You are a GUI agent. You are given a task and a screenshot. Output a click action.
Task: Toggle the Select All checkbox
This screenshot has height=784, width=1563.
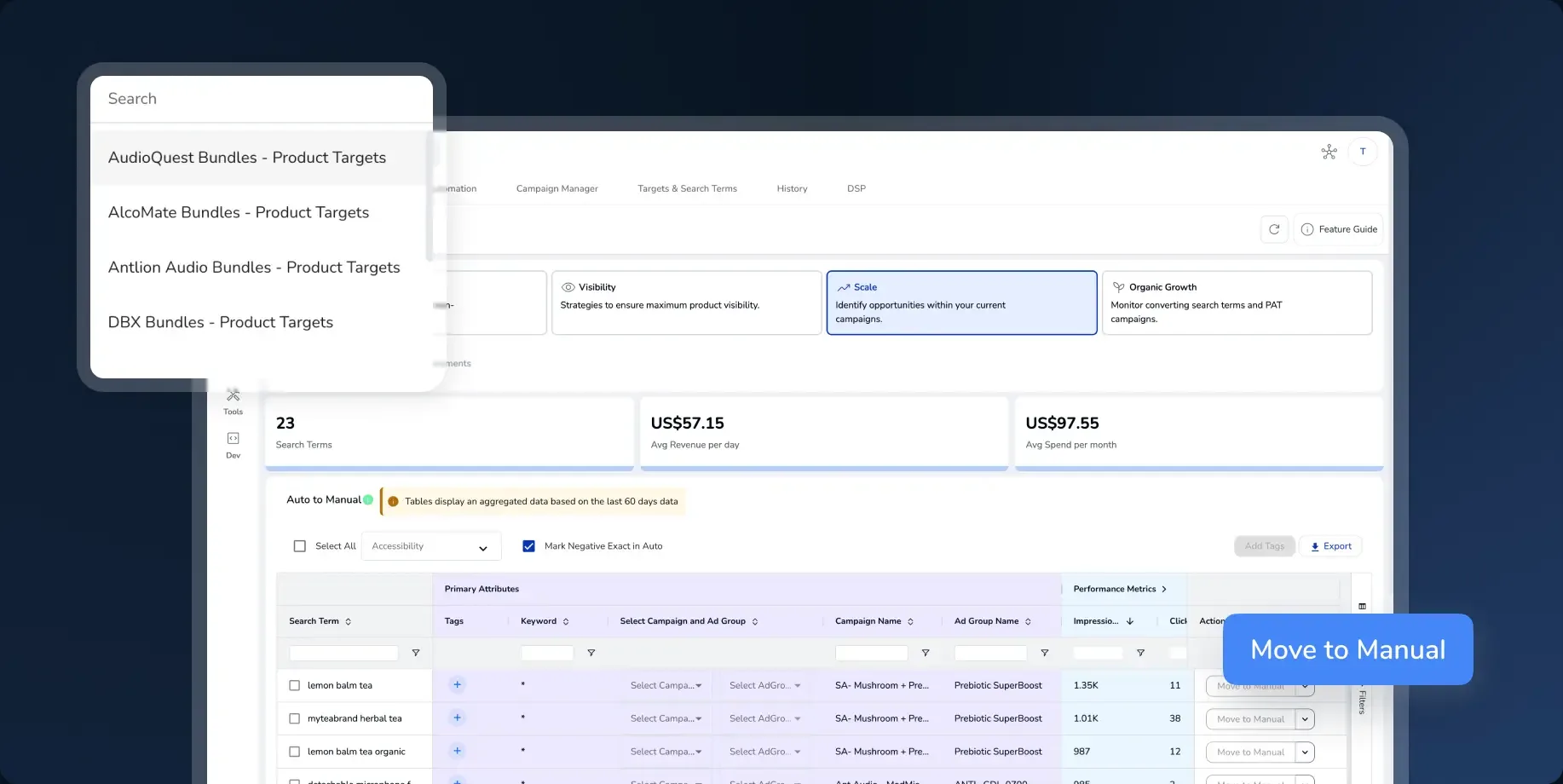(x=299, y=546)
